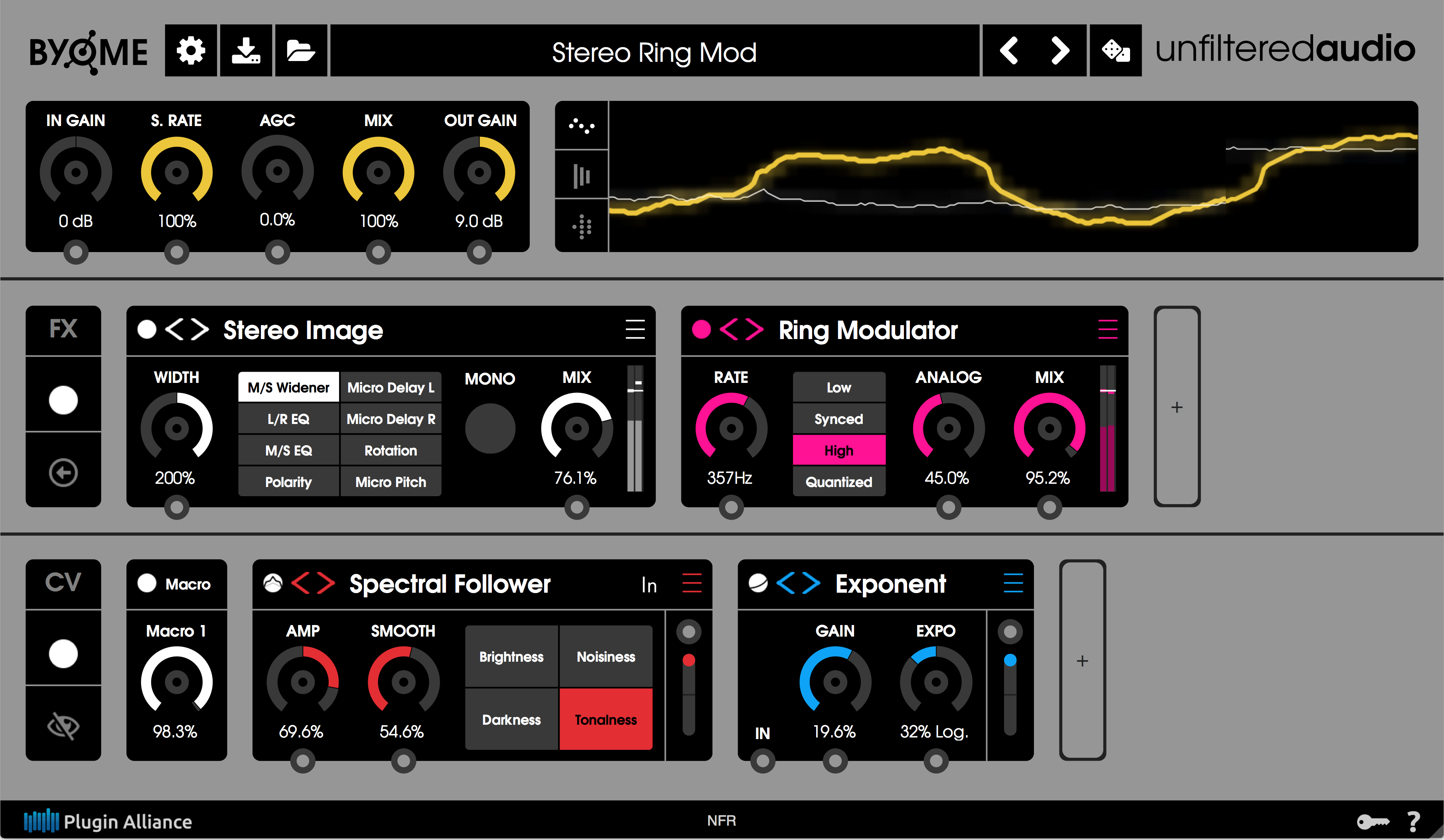Click the modulation port under IN GAIN
1444x840 pixels.
coord(76,252)
